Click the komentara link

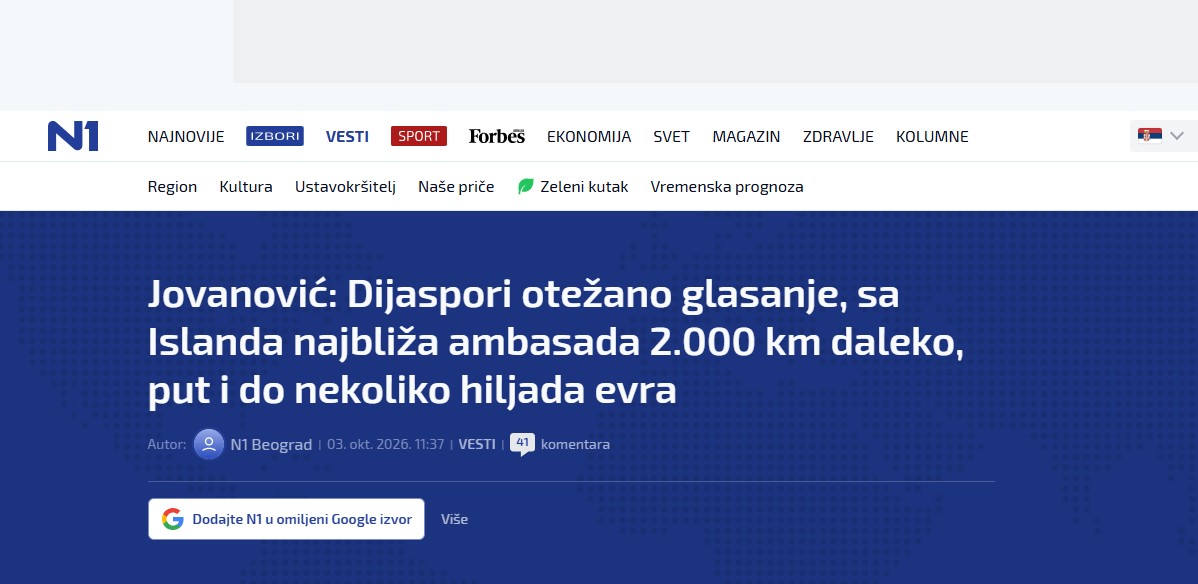[x=575, y=444]
